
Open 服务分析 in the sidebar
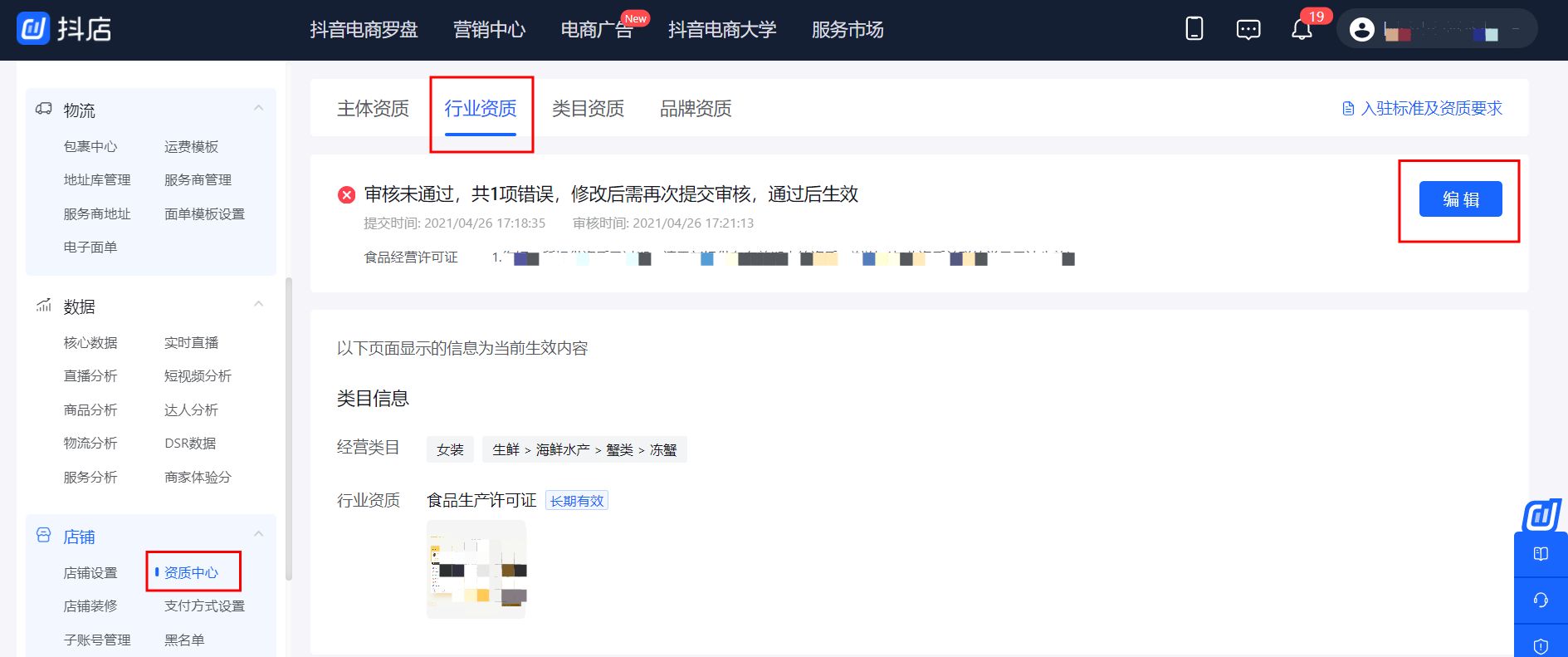[x=90, y=477]
